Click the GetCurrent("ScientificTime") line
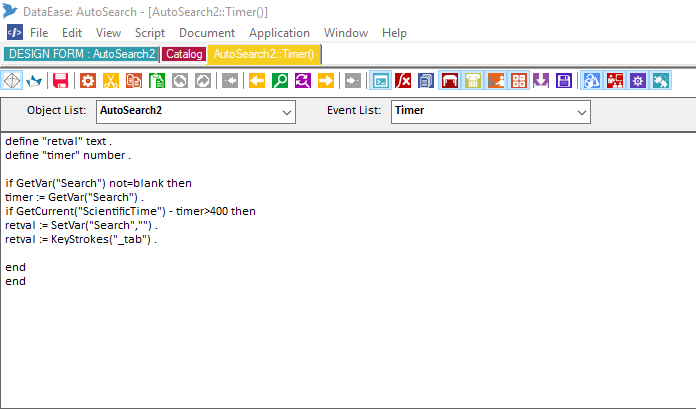The width and height of the screenshot is (696, 409). click(130, 211)
